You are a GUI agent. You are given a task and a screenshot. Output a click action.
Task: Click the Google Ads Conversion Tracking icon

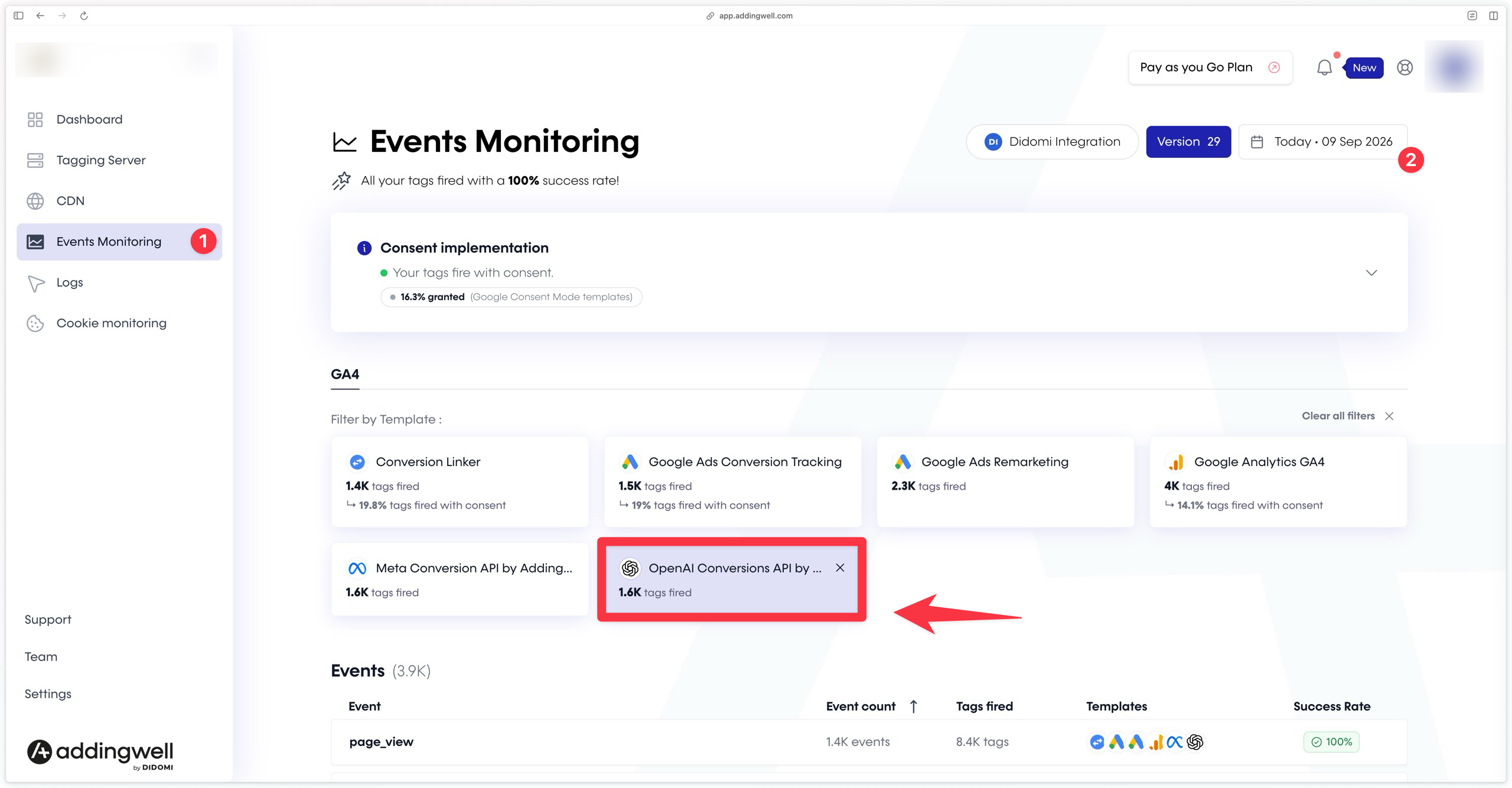point(630,462)
